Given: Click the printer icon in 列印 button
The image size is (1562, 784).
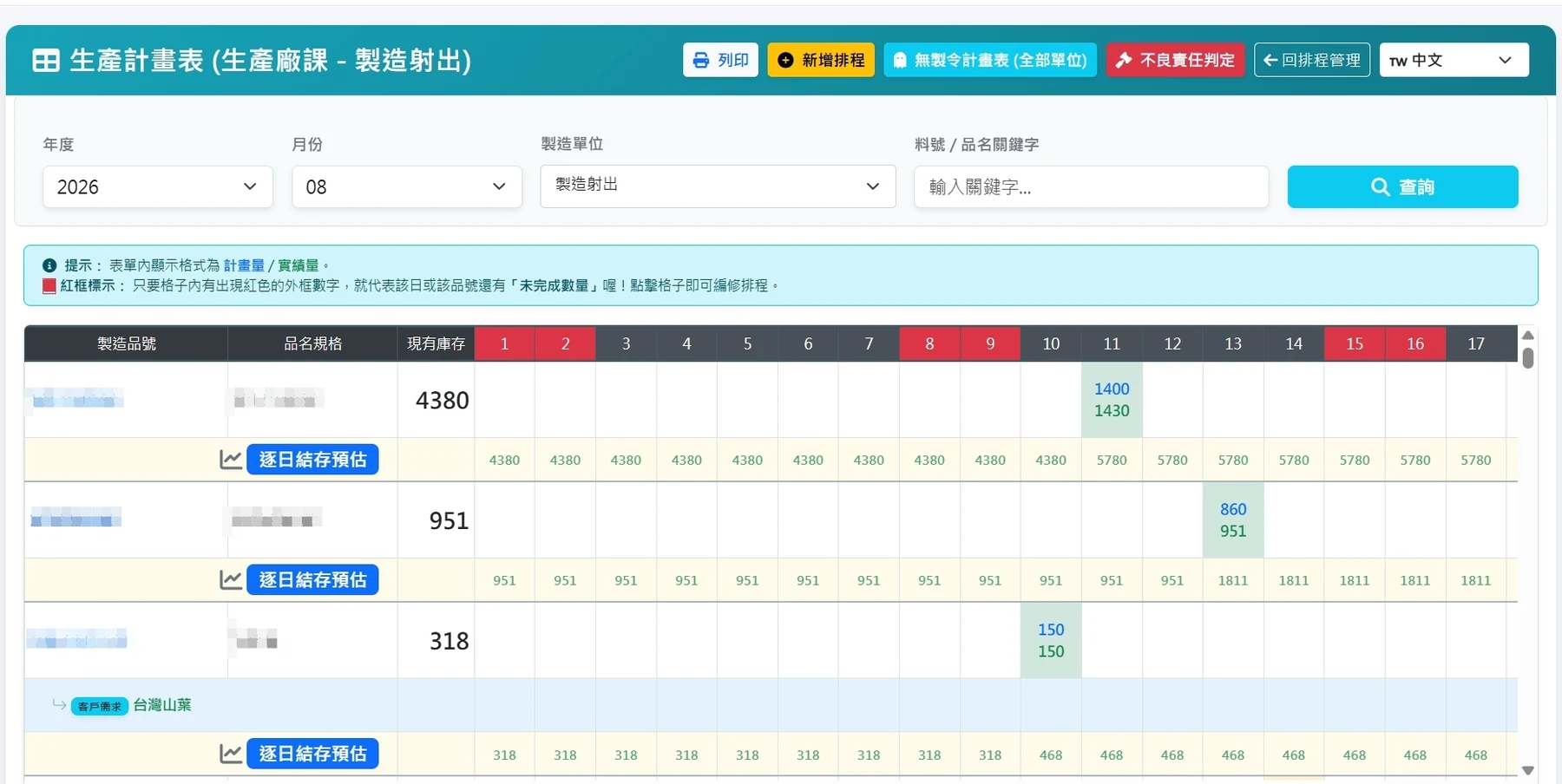Looking at the screenshot, I should click(701, 60).
